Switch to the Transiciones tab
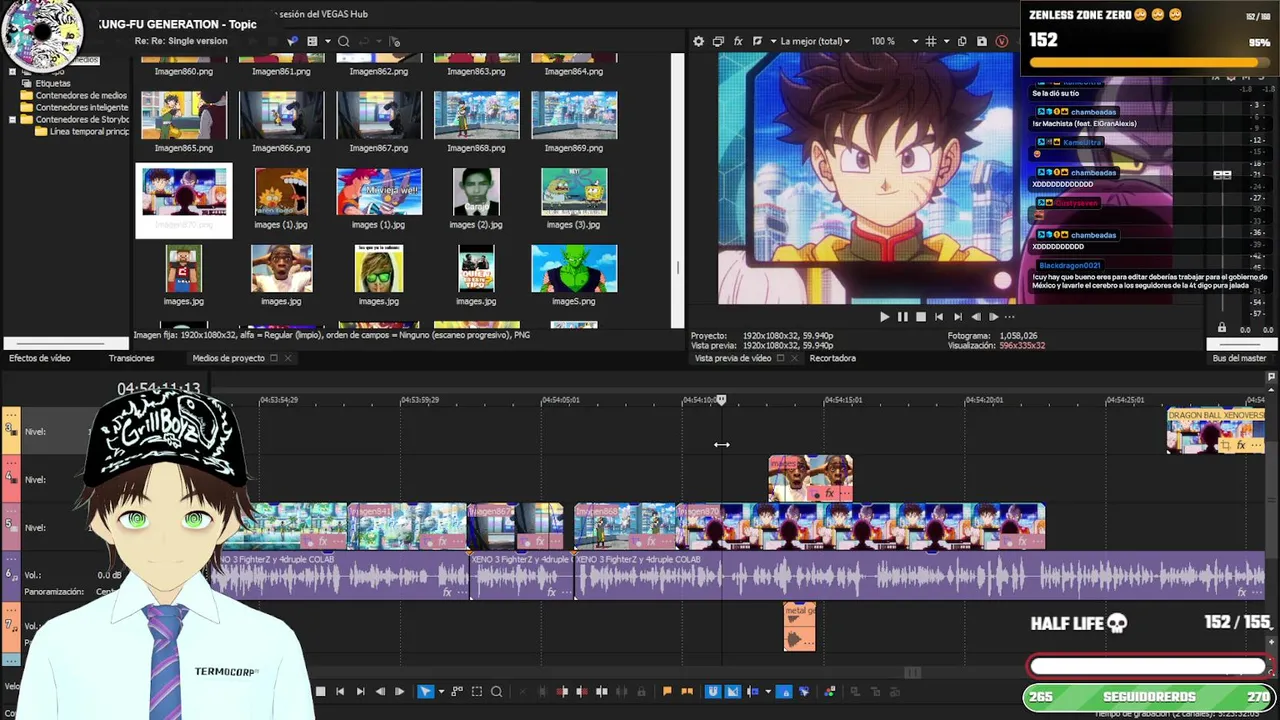Screen dimensions: 1280x720 [131, 358]
